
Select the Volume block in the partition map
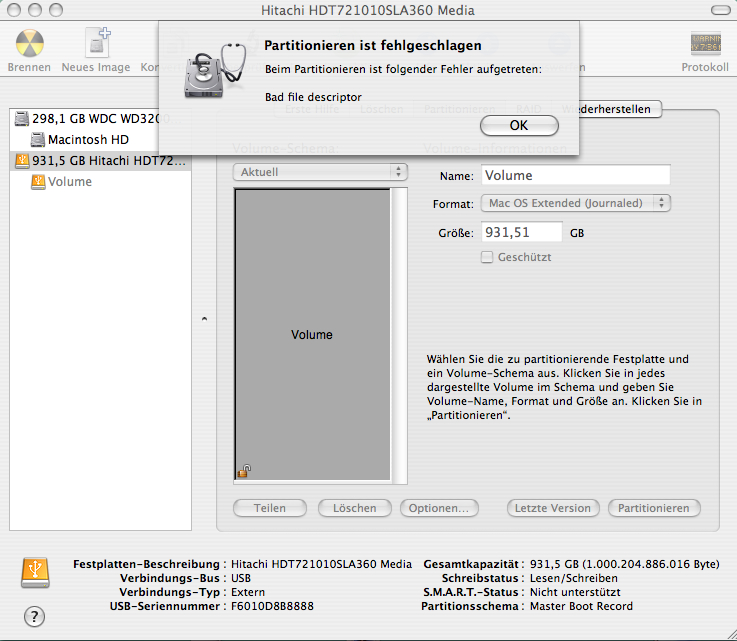click(313, 335)
